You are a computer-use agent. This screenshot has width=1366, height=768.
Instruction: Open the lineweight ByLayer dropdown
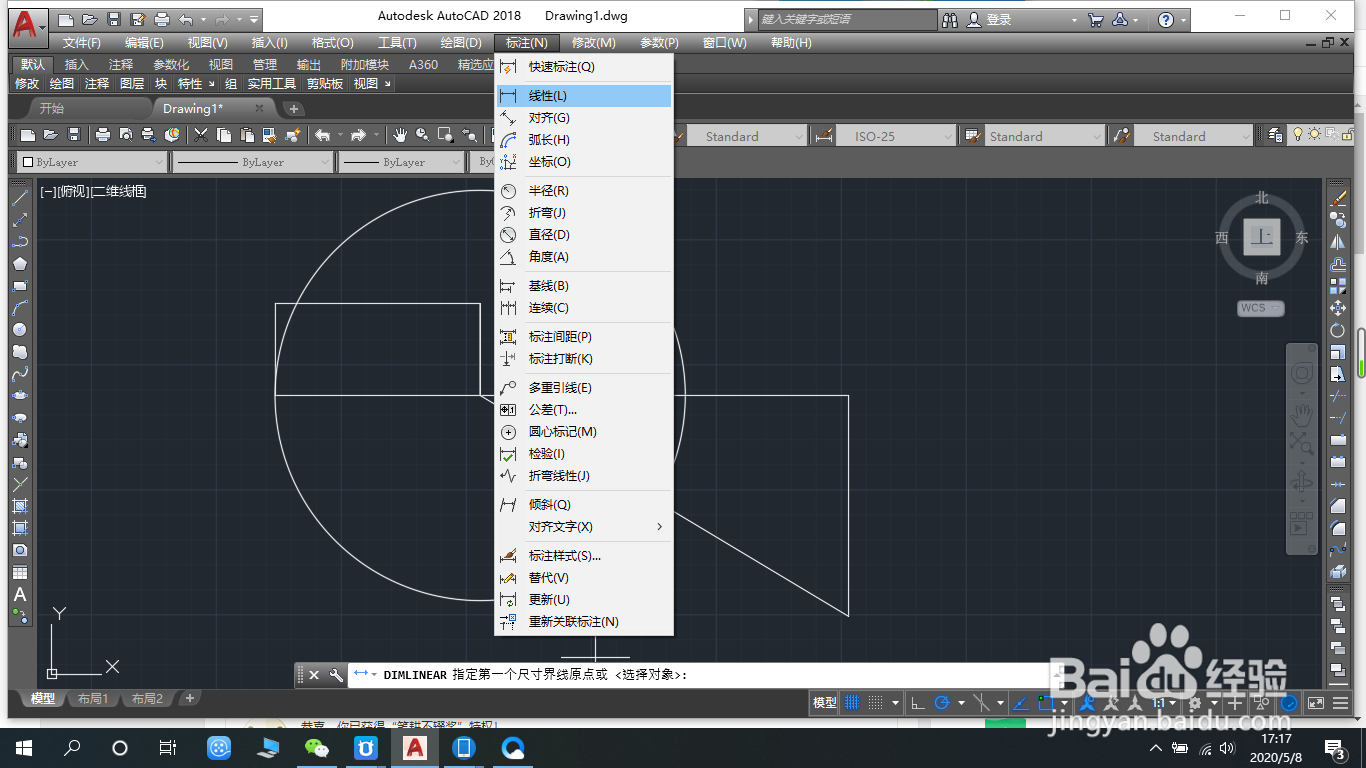click(x=402, y=162)
